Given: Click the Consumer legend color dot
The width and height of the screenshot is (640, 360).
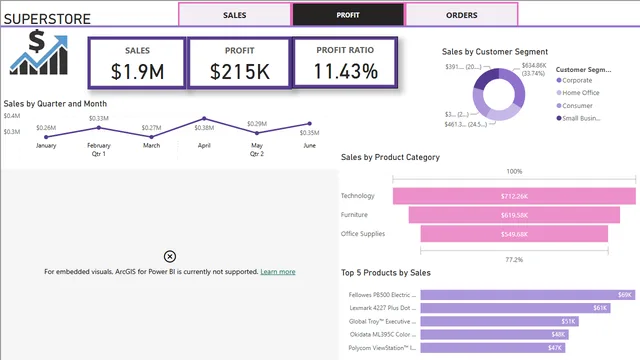Looking at the screenshot, I should 559,106.
